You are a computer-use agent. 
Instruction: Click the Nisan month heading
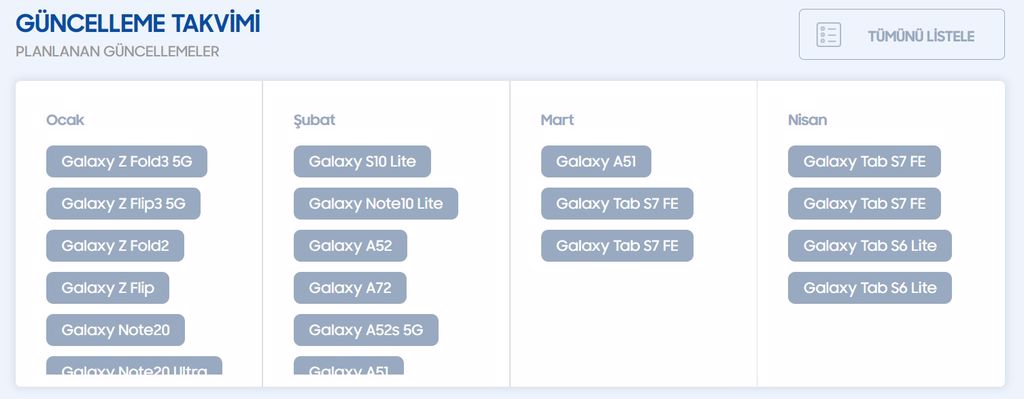(807, 120)
